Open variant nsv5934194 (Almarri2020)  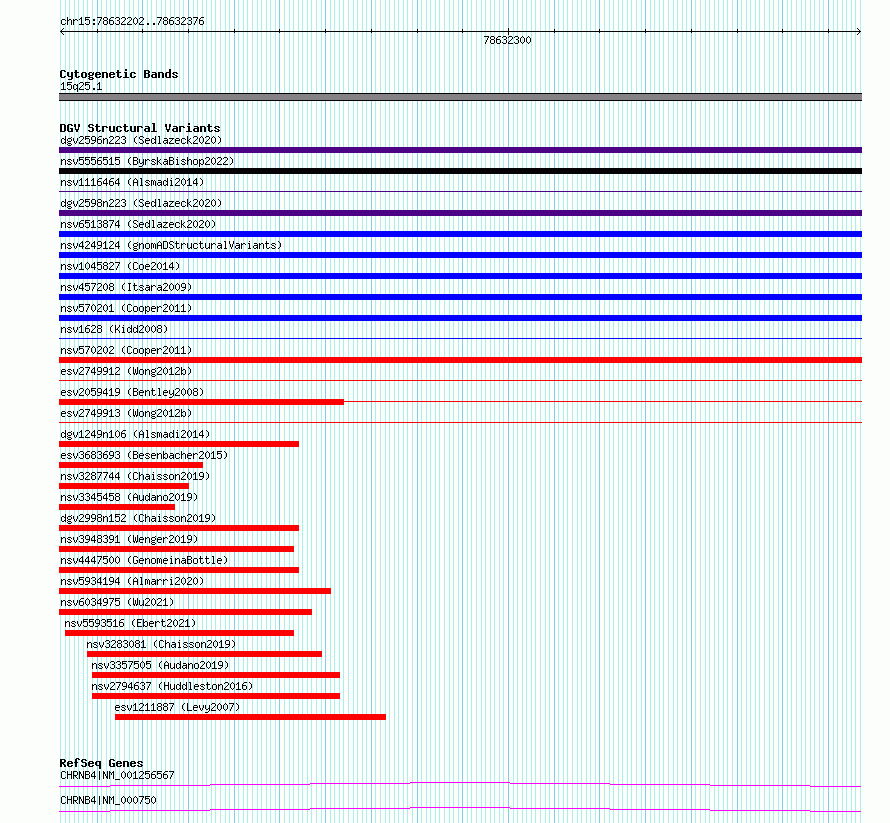click(x=132, y=581)
